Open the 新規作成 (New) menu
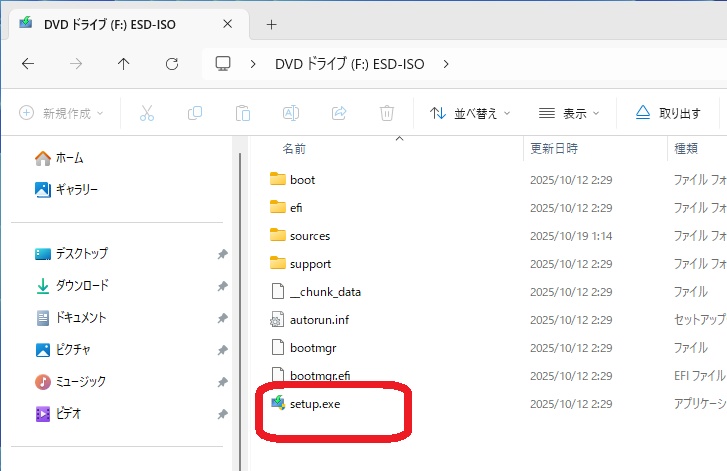Image resolution: width=727 pixels, height=471 pixels. pos(61,113)
